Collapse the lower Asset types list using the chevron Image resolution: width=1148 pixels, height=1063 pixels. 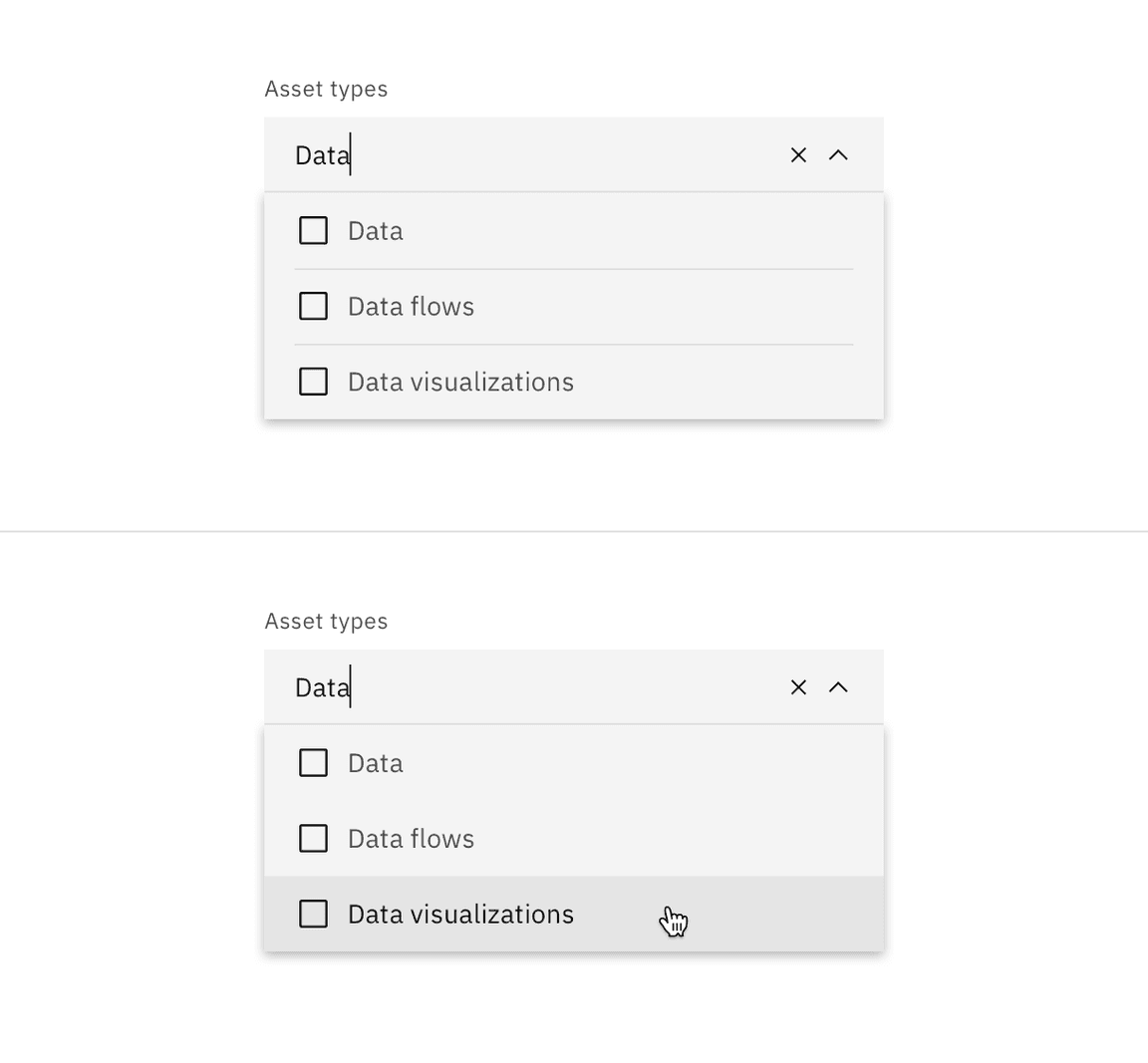[838, 687]
